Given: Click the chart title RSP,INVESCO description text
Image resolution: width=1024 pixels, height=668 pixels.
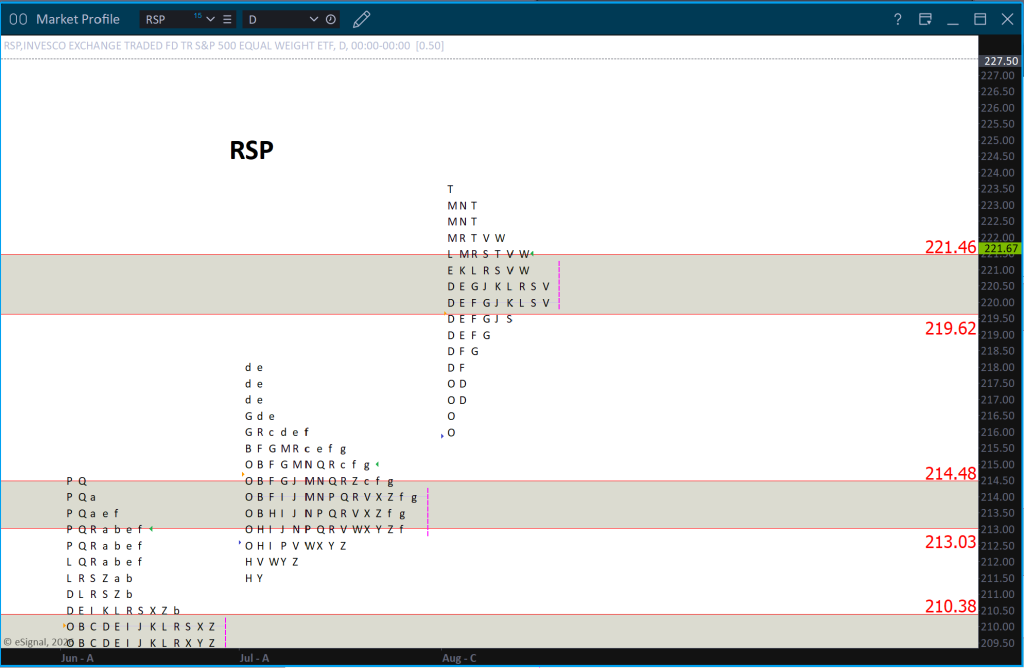Looking at the screenshot, I should point(223,46).
